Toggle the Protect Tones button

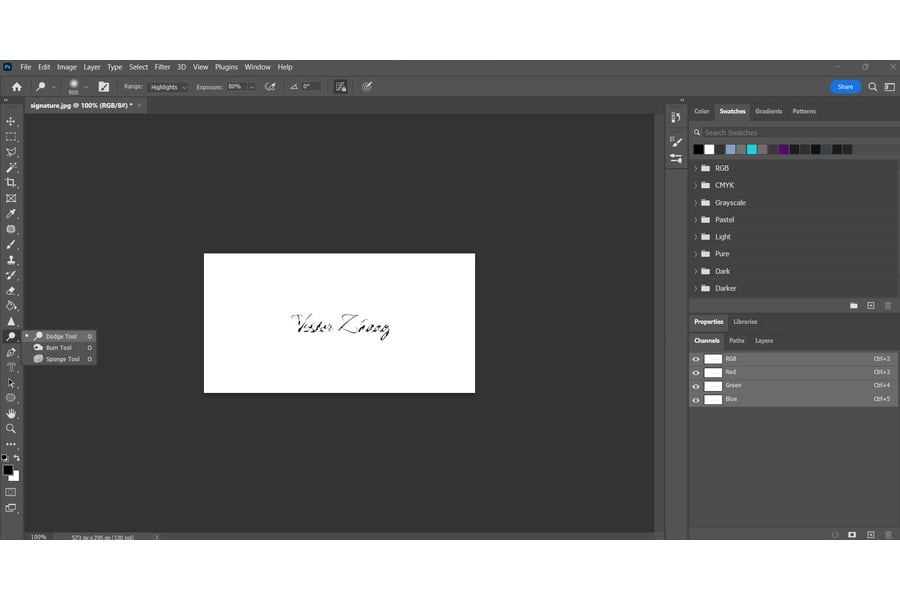[340, 87]
